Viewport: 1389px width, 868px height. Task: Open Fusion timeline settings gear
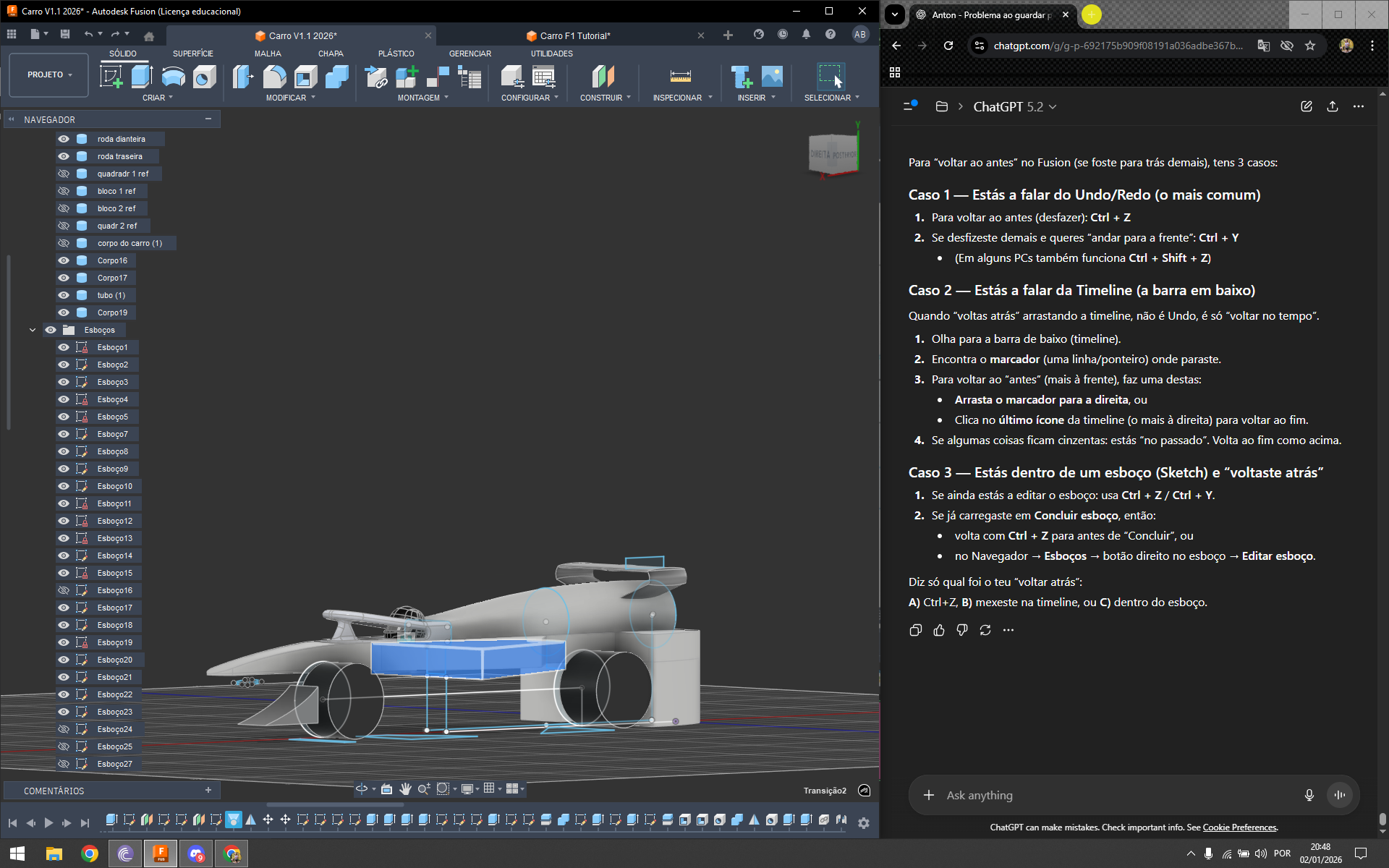pos(864,822)
